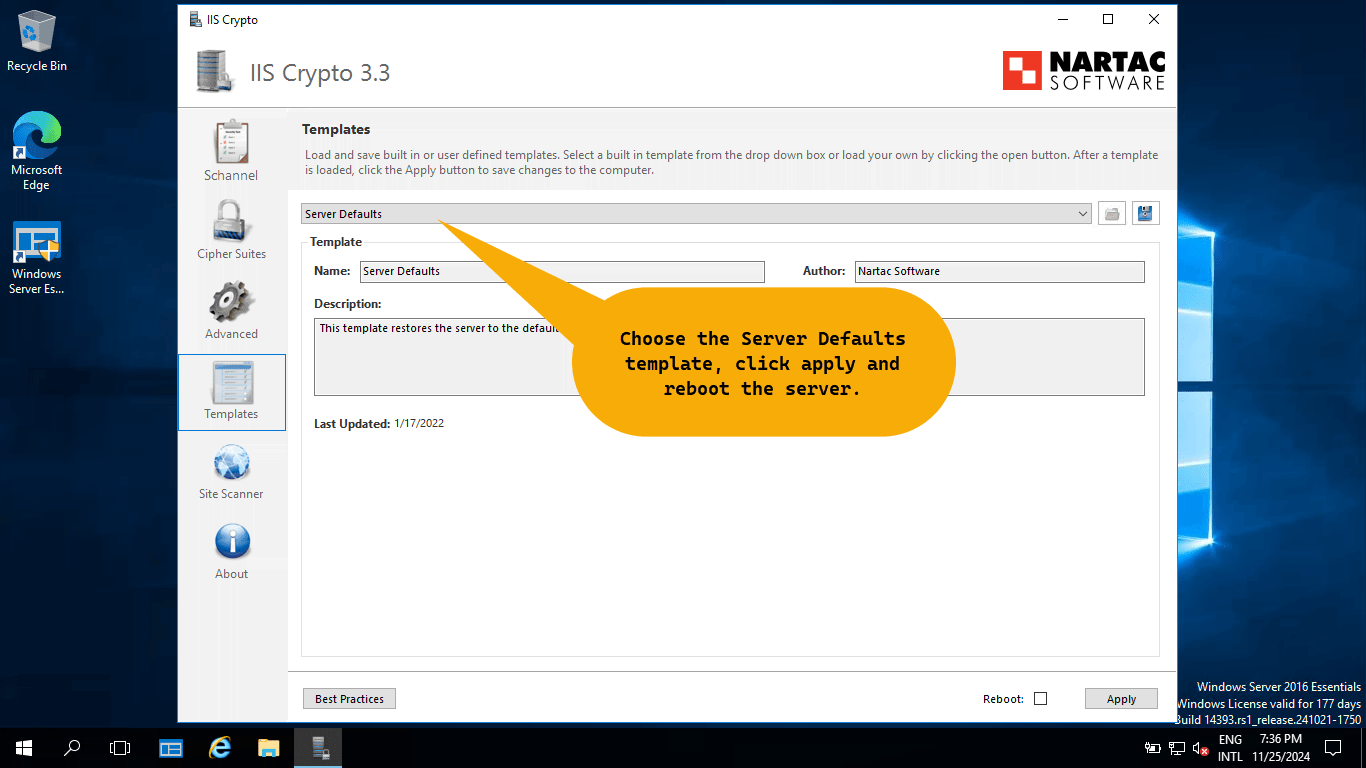Click the Last Updated 1/17/2022 text
Screen dimensions: 1366x768
point(379,423)
